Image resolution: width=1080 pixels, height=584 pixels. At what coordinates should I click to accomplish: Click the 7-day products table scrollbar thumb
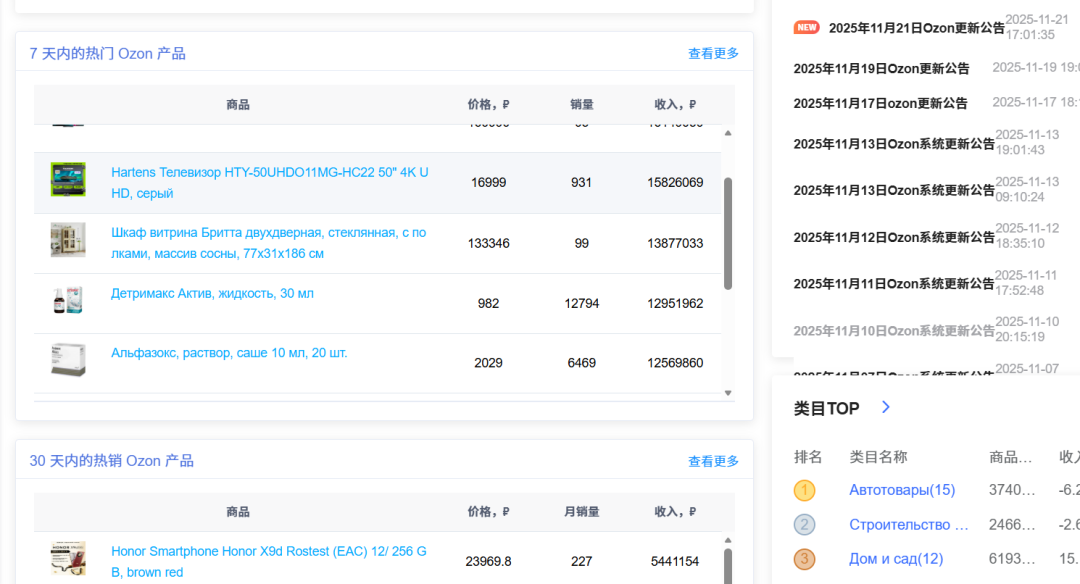(728, 233)
